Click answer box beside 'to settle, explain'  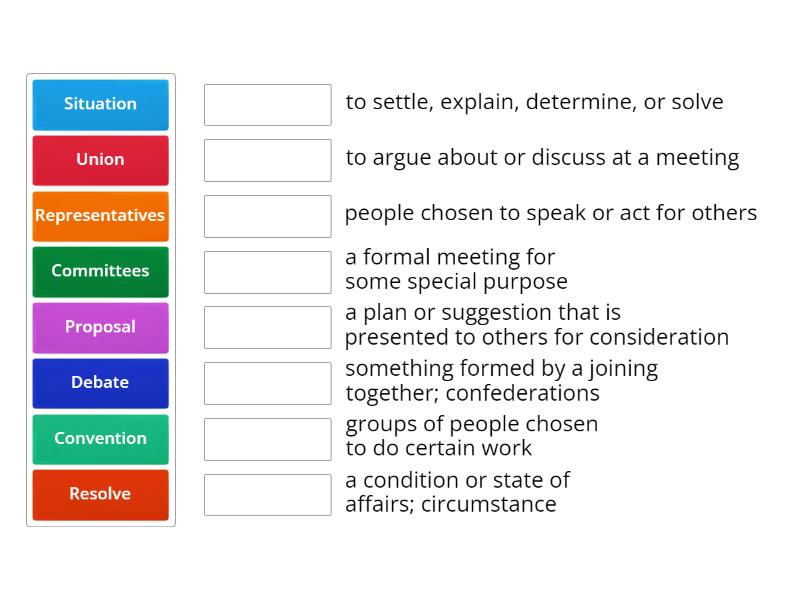pos(267,105)
